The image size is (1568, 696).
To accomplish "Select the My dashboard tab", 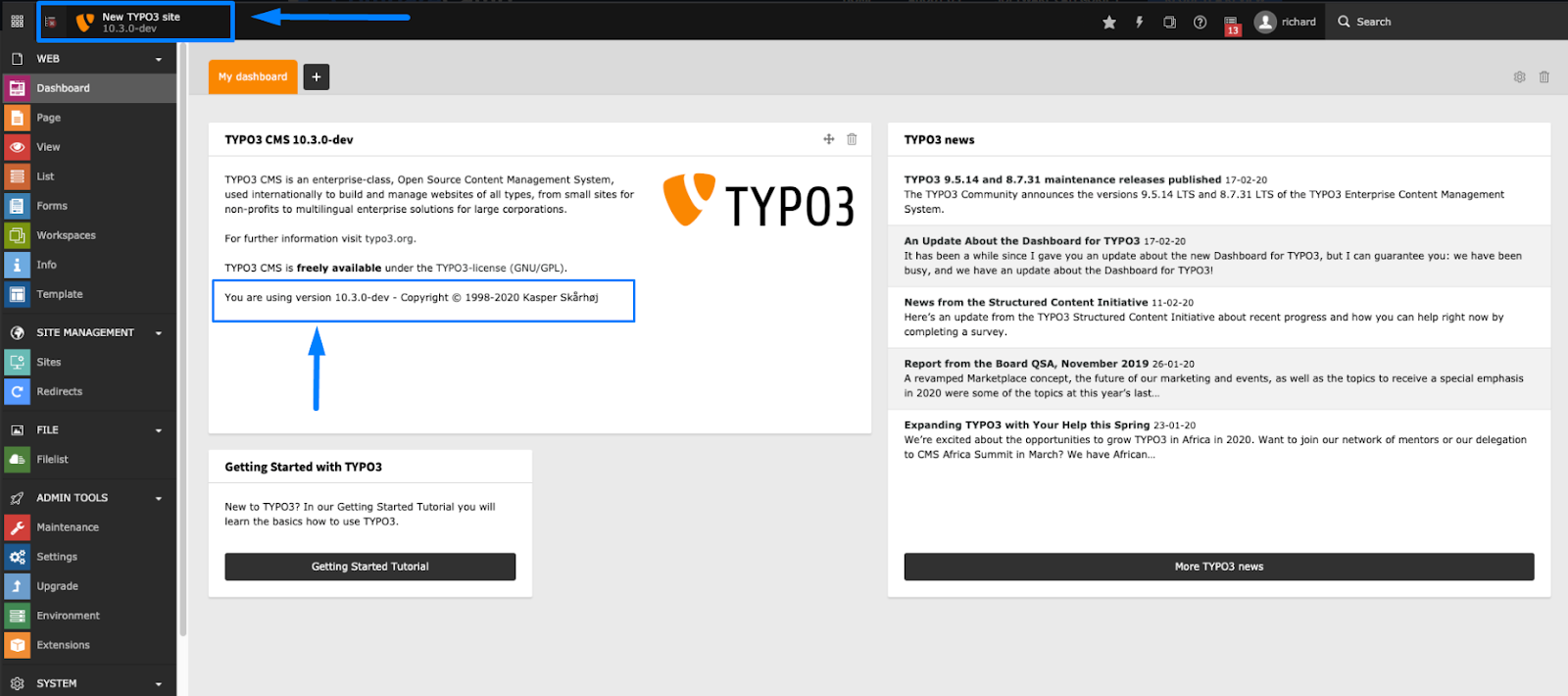I will click(253, 76).
